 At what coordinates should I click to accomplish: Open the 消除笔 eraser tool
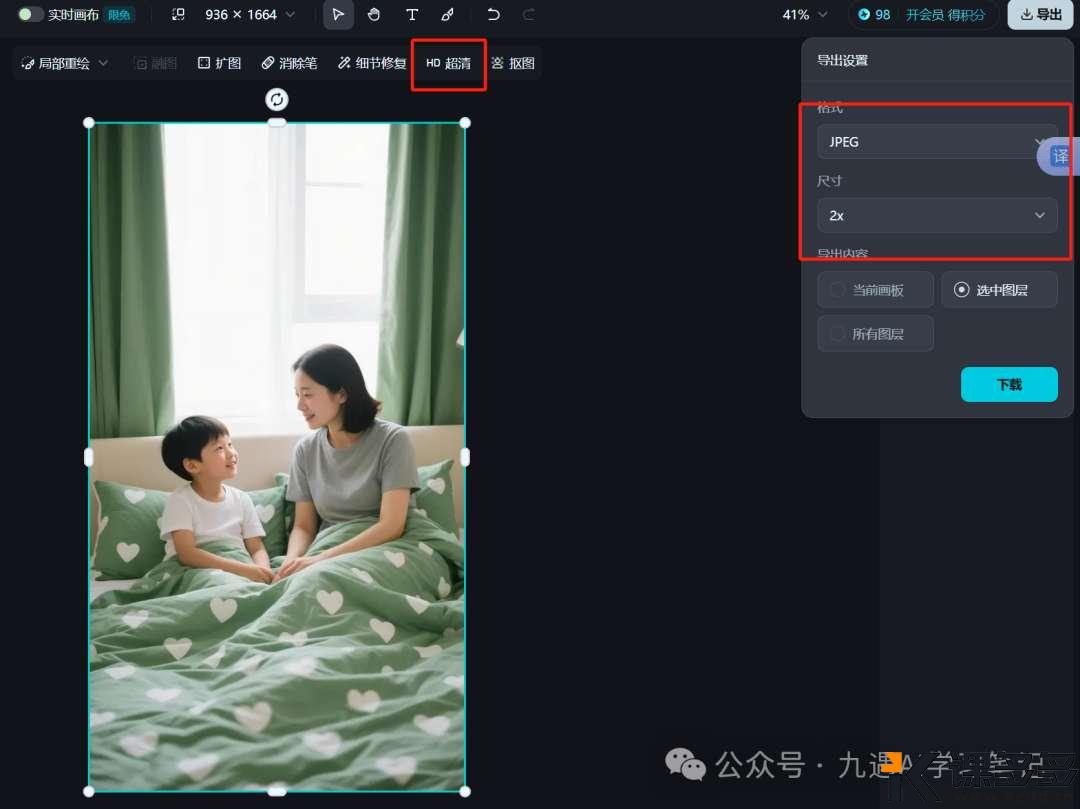pyautogui.click(x=288, y=62)
